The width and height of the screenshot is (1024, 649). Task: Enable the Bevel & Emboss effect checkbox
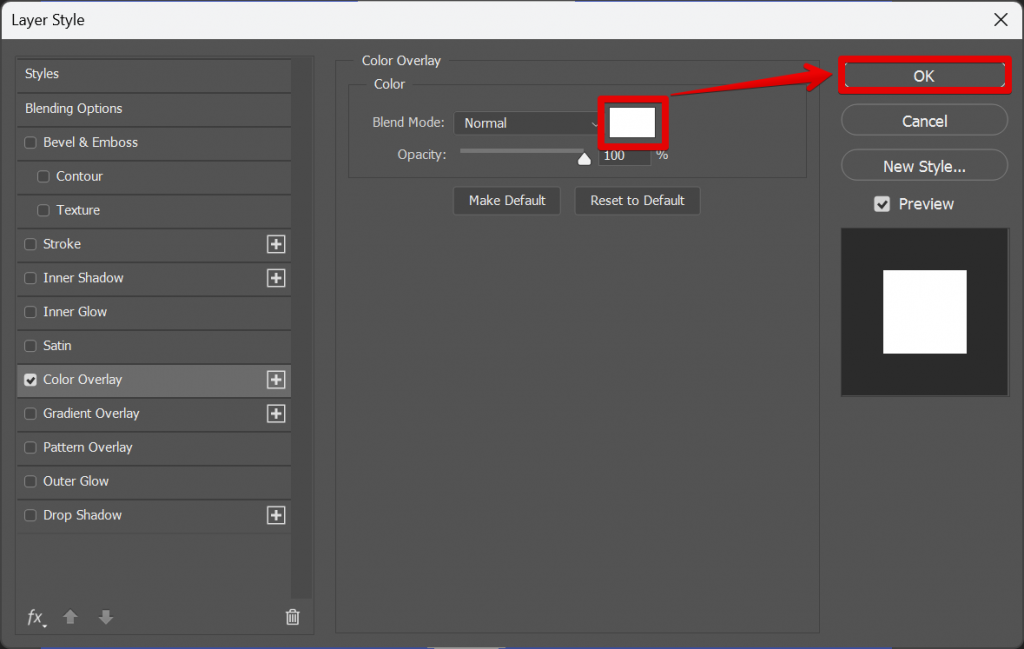pos(30,142)
